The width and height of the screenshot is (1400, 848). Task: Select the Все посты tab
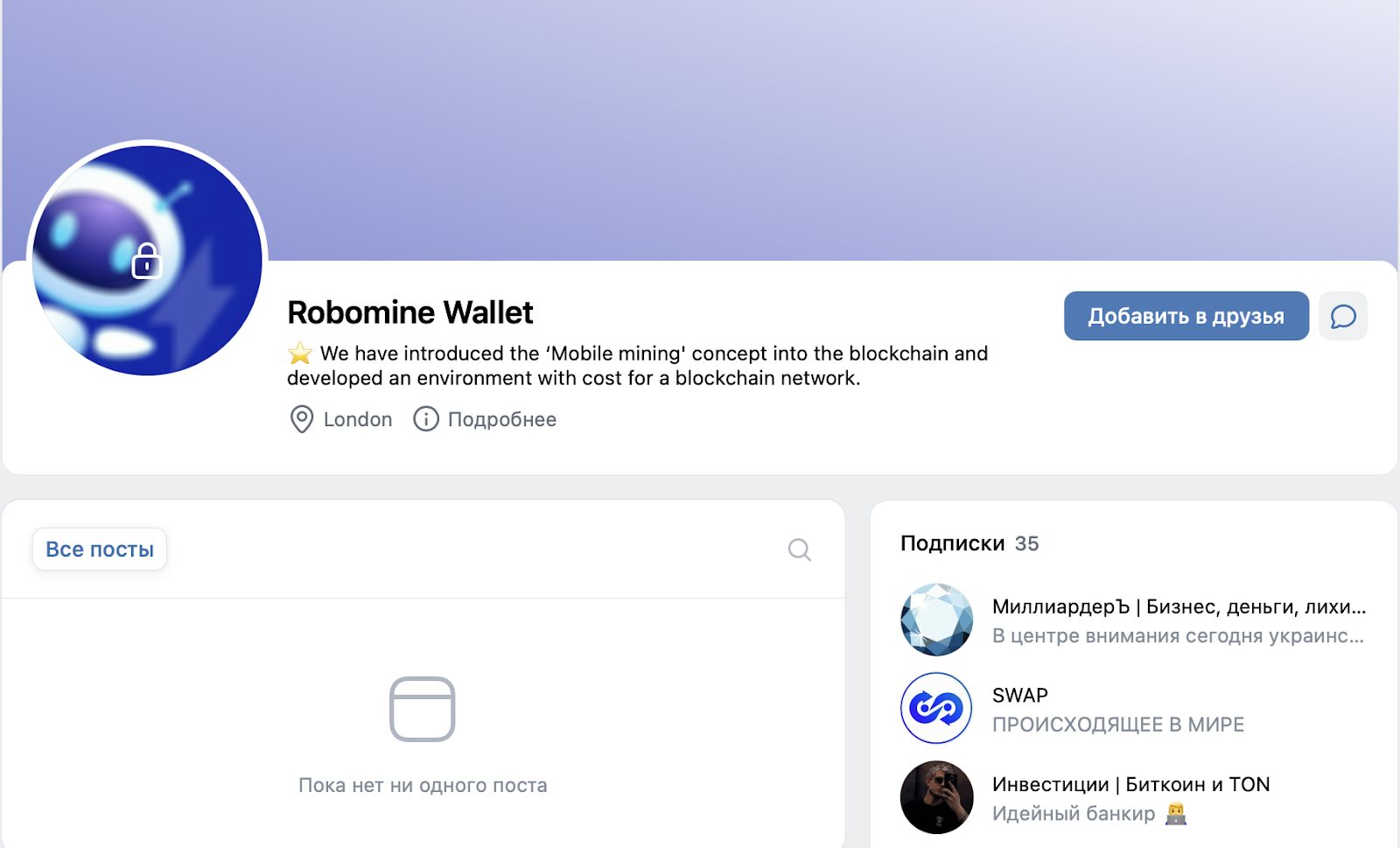tap(100, 550)
